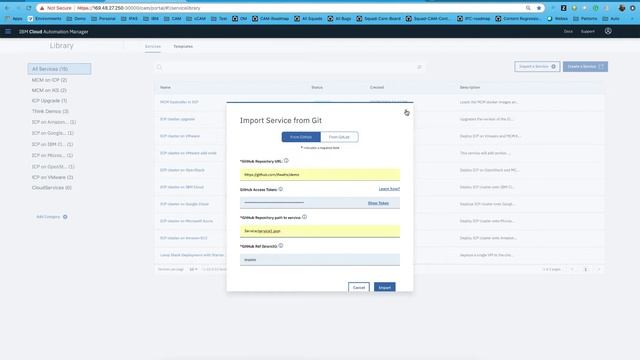Click Create a Service button
Image resolution: width=640 pixels, height=360 pixels.
click(x=585, y=67)
